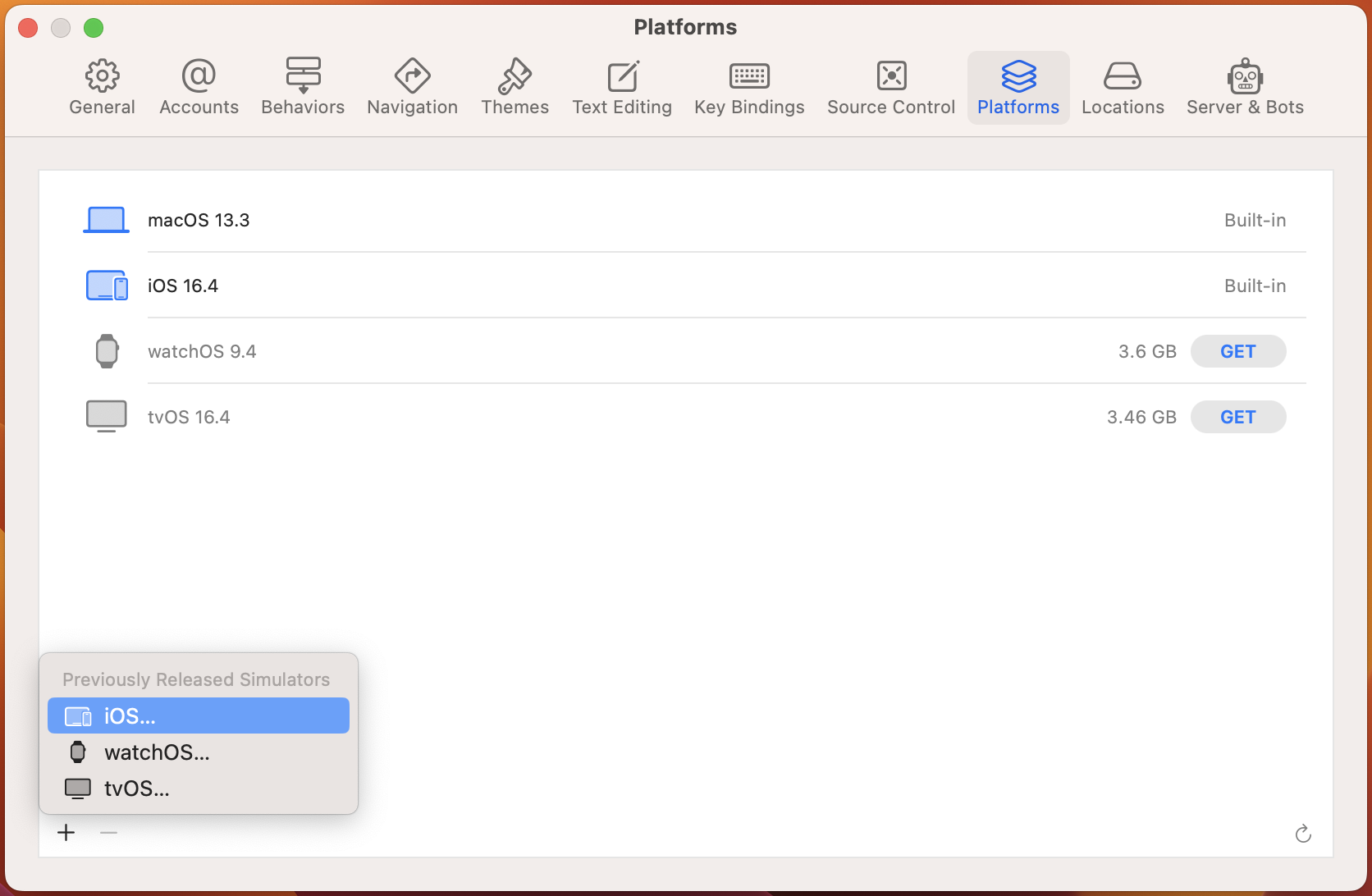Download tvOS 16.4 with GET button
This screenshot has height=896, width=1372.
[x=1237, y=417]
